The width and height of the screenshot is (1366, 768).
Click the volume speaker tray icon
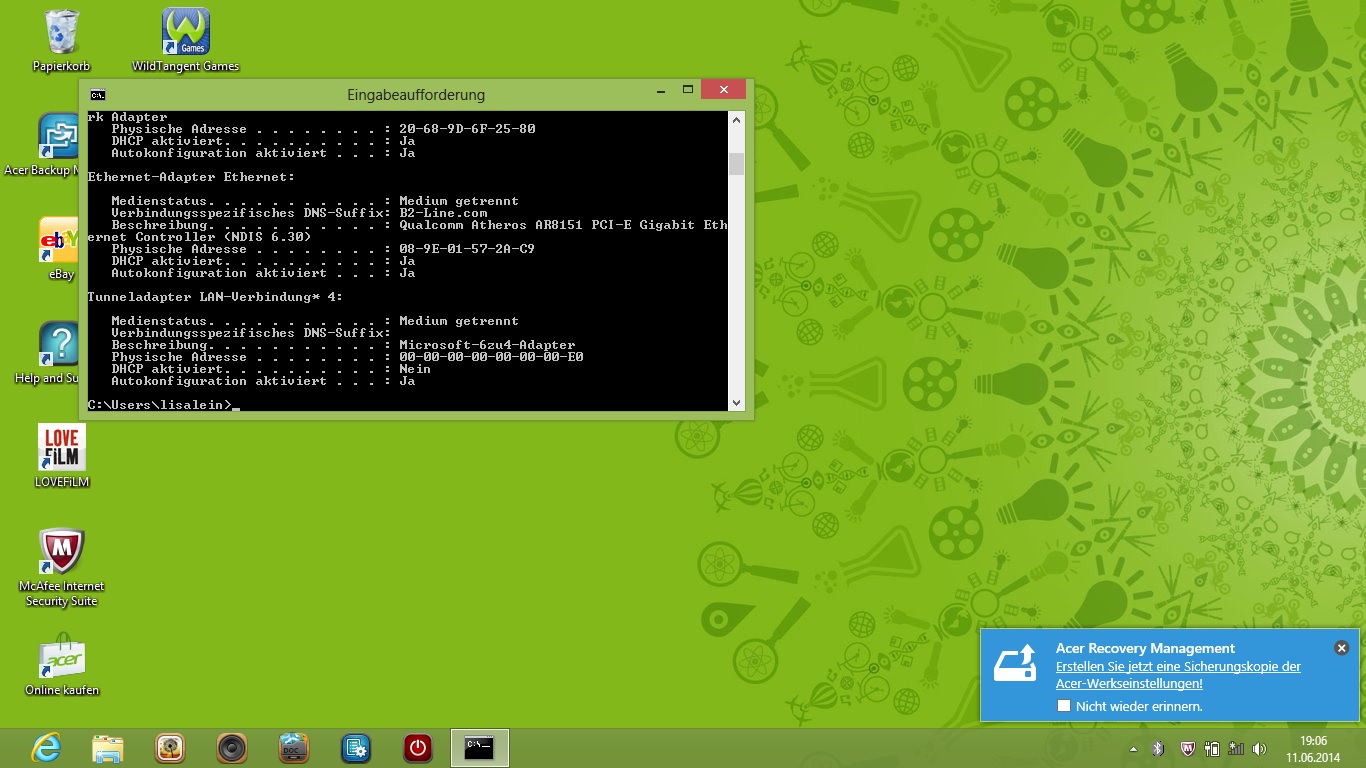(x=1260, y=748)
